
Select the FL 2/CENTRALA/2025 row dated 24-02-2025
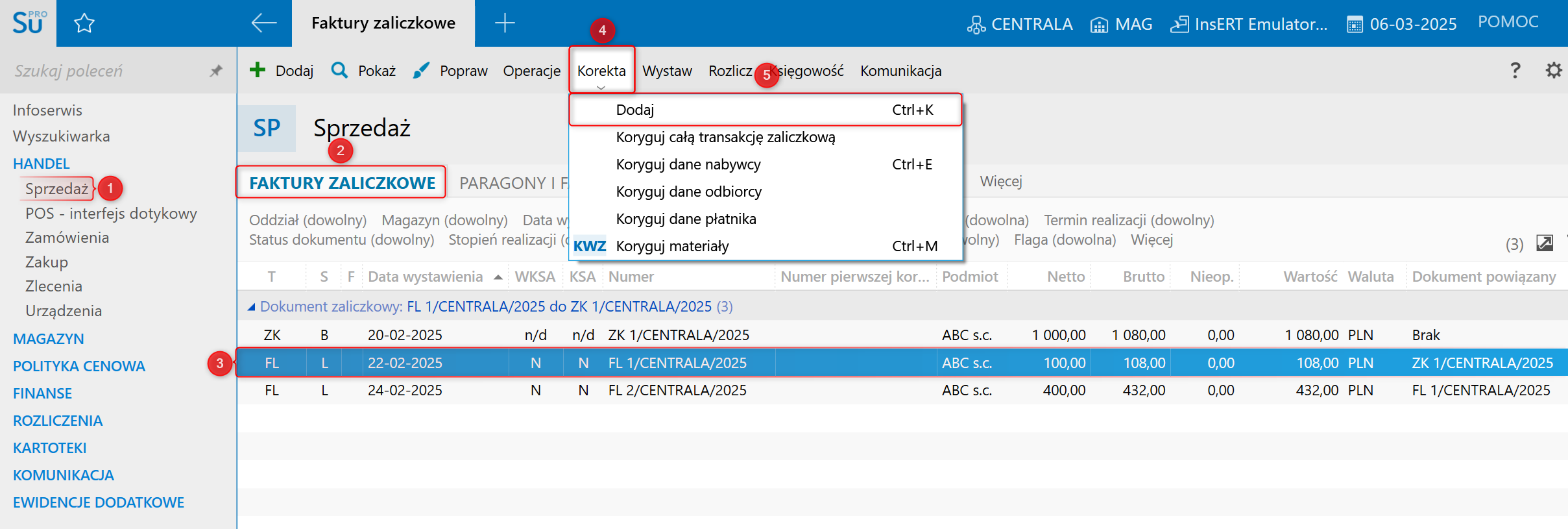tap(902, 390)
